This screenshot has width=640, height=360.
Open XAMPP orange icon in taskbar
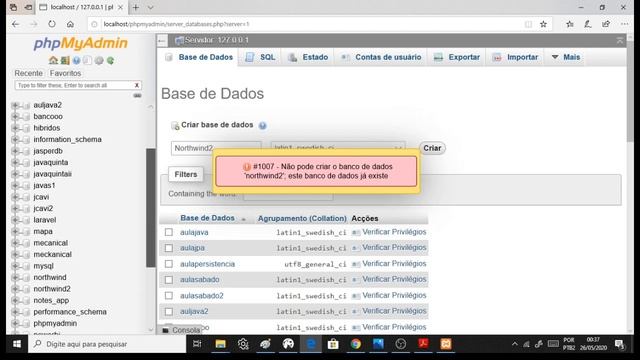point(446,344)
